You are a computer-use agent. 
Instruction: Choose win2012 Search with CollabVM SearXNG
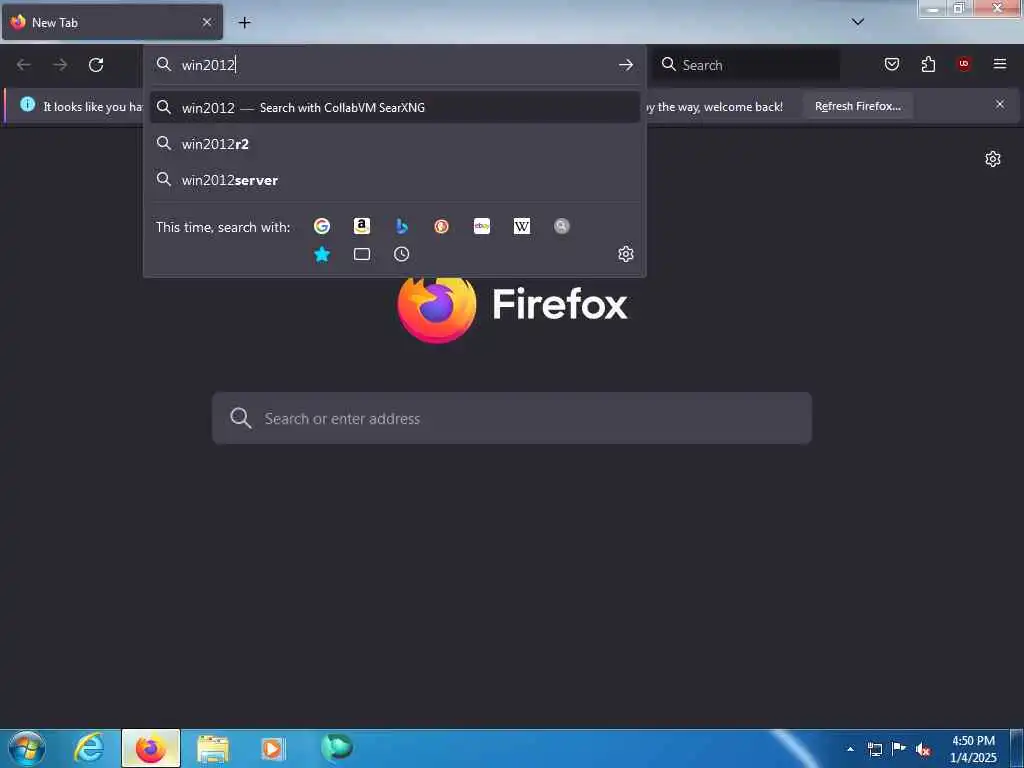[x=394, y=107]
